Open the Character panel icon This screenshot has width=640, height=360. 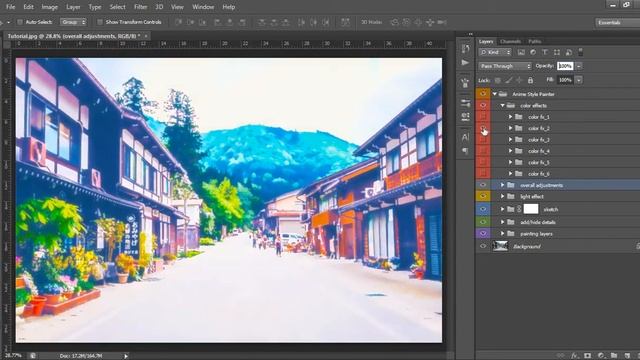coord(465,137)
